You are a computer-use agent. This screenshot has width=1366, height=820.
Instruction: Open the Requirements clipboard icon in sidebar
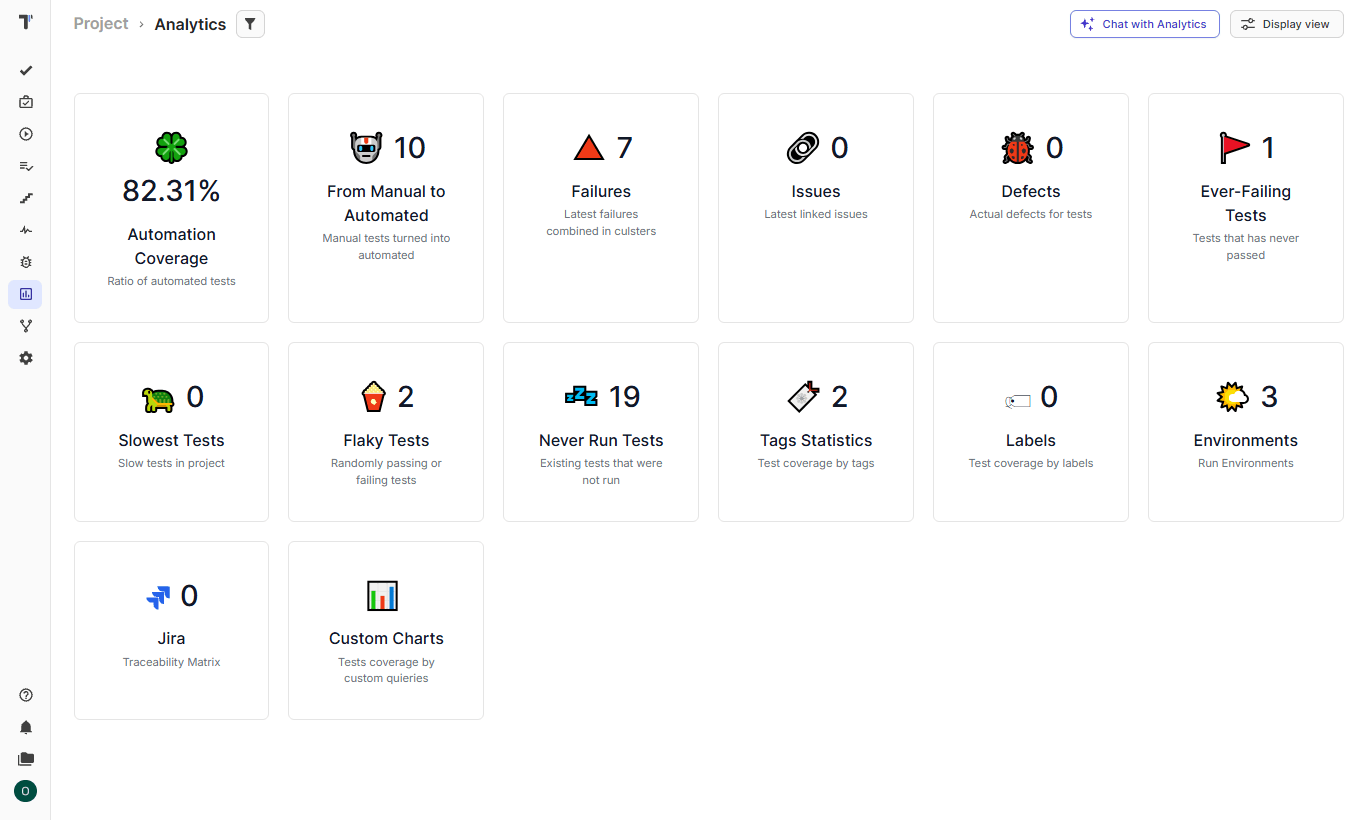point(26,102)
